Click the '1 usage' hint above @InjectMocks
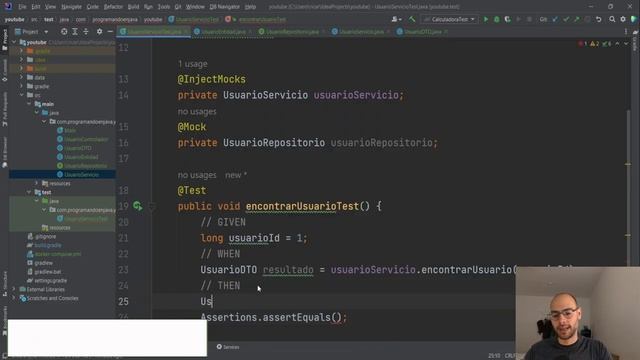Viewport: 640px width, 360px height. (x=192, y=64)
